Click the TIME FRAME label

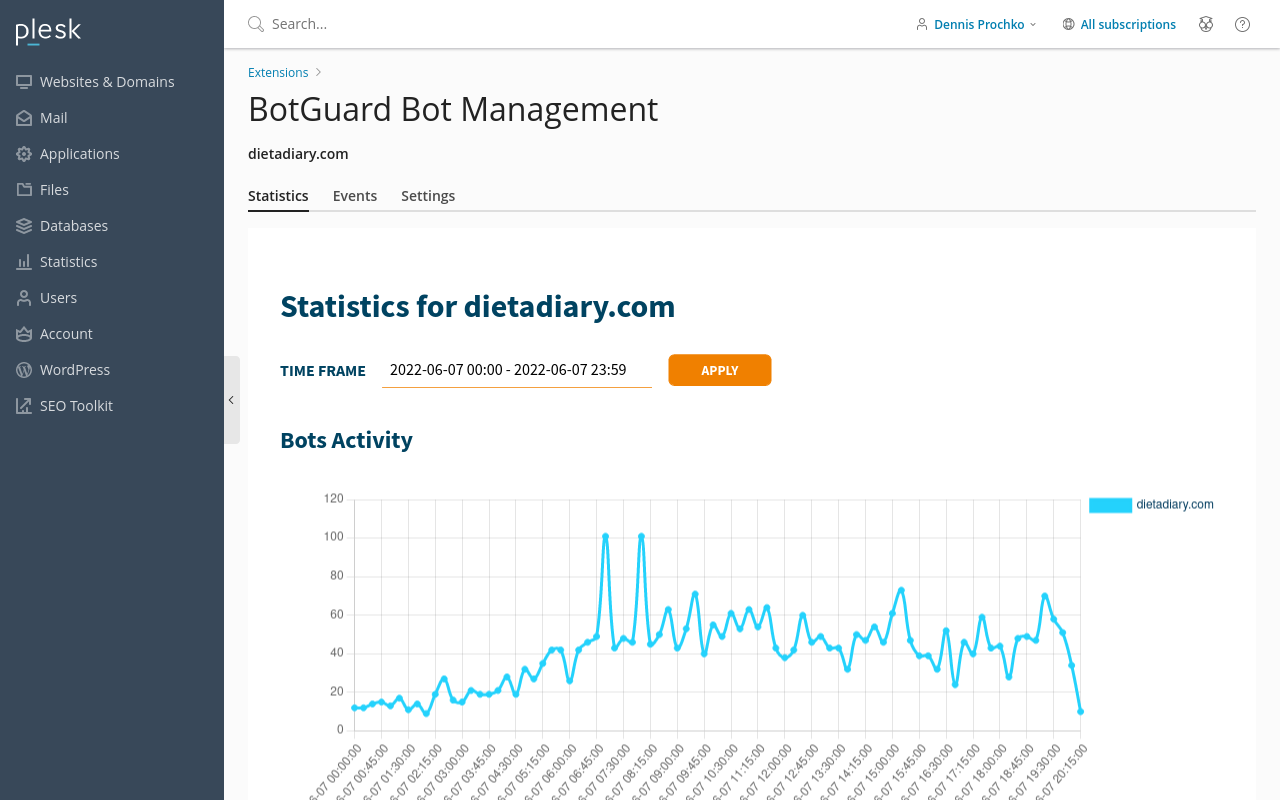click(x=323, y=371)
